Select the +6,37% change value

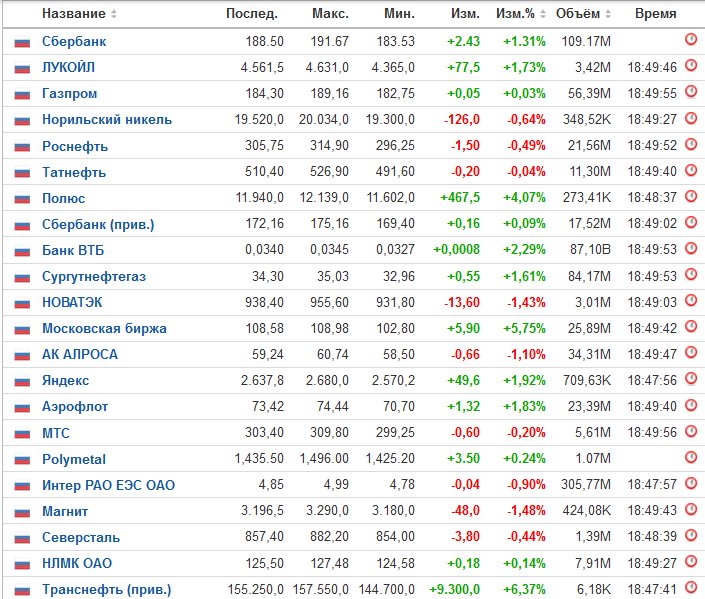pyautogui.click(x=524, y=589)
